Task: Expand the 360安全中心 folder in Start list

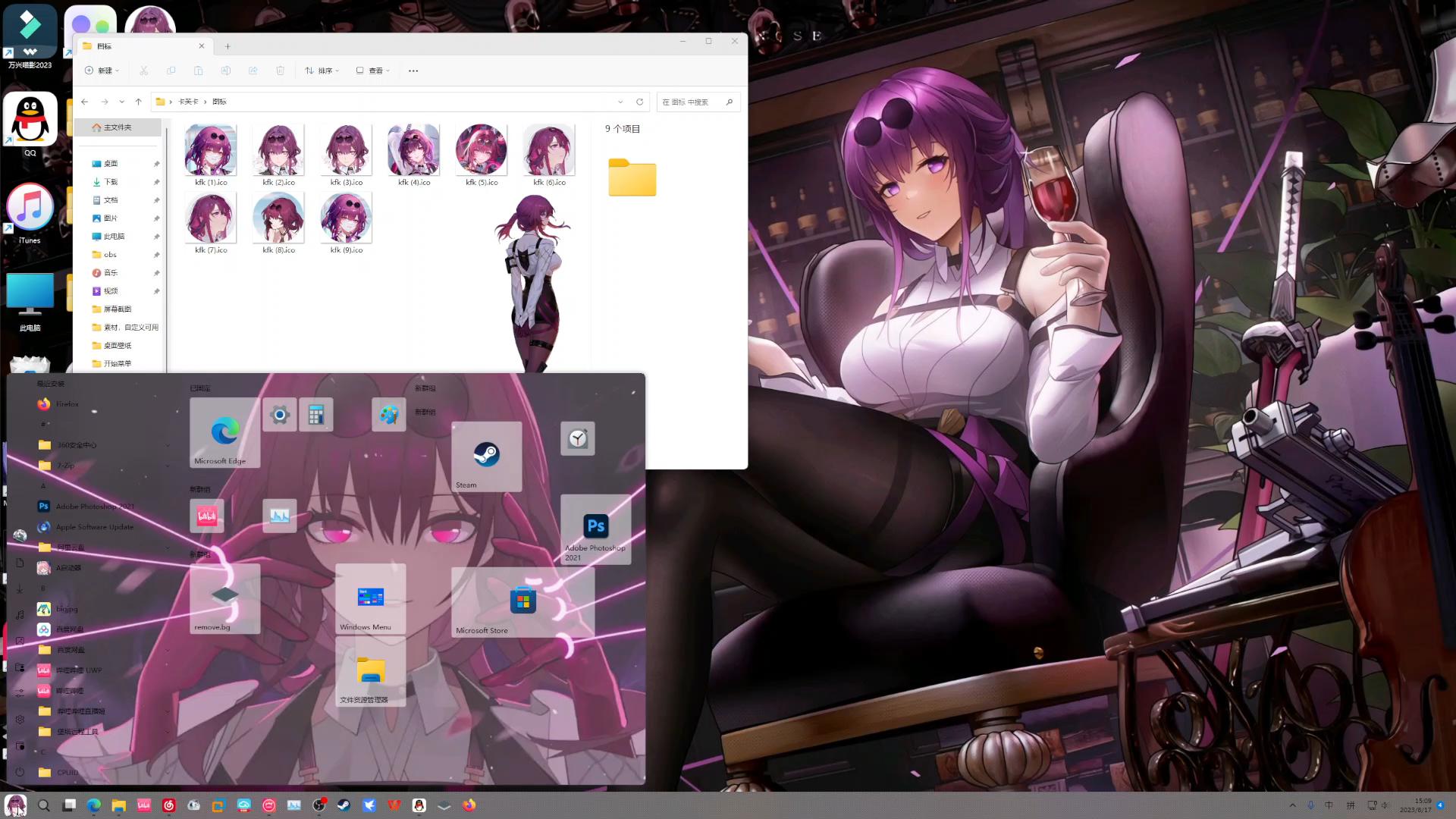Action: pyautogui.click(x=77, y=445)
